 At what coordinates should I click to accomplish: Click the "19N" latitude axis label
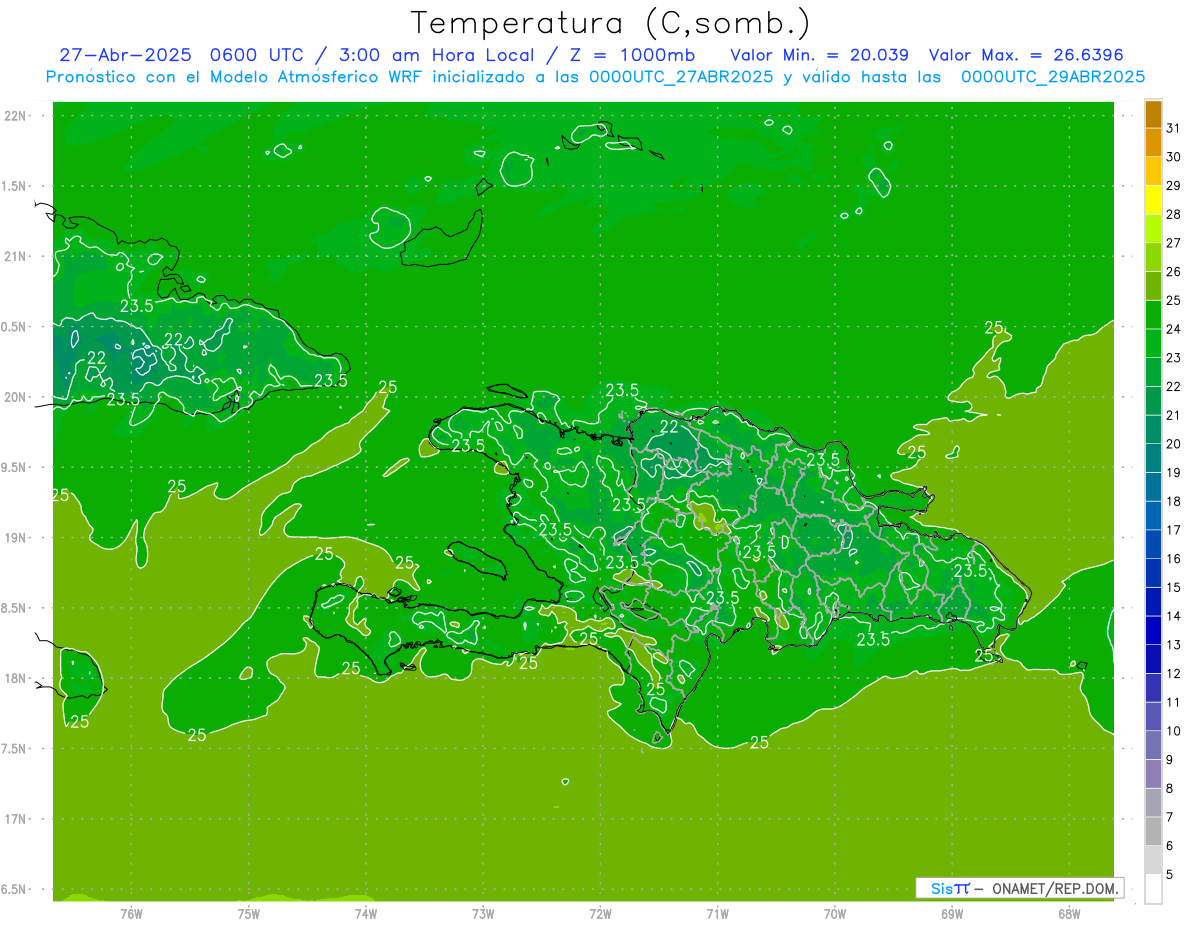point(16,538)
